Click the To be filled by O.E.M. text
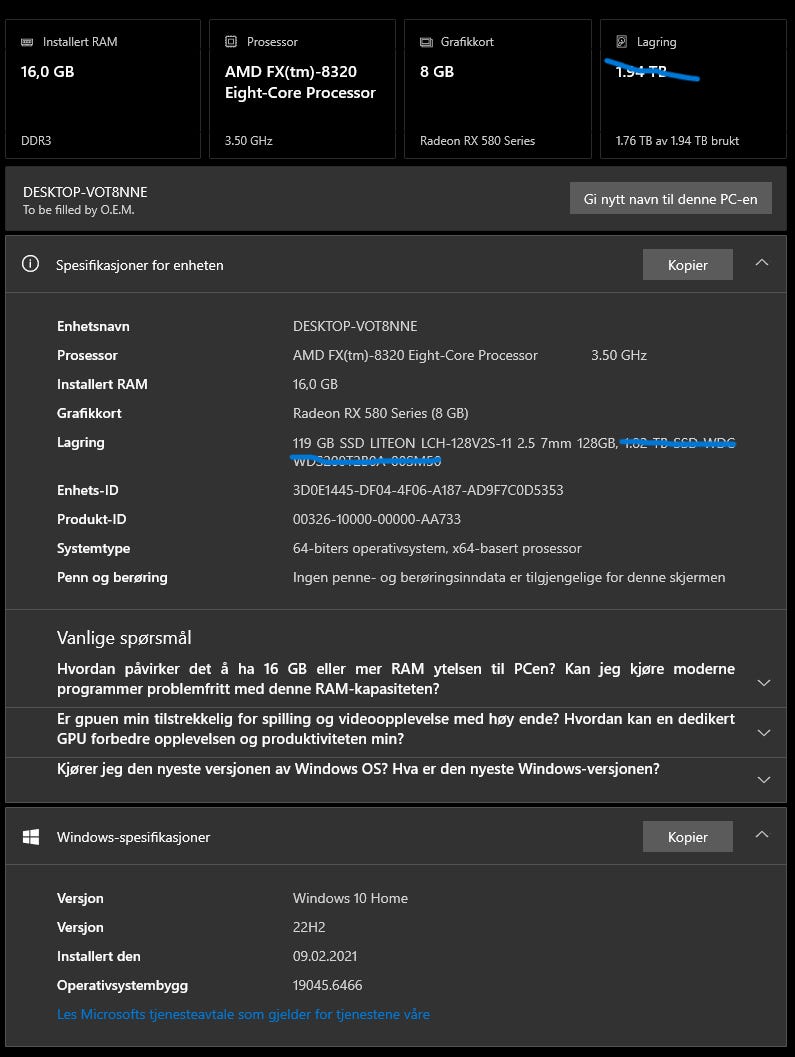795x1057 pixels. 79,210
